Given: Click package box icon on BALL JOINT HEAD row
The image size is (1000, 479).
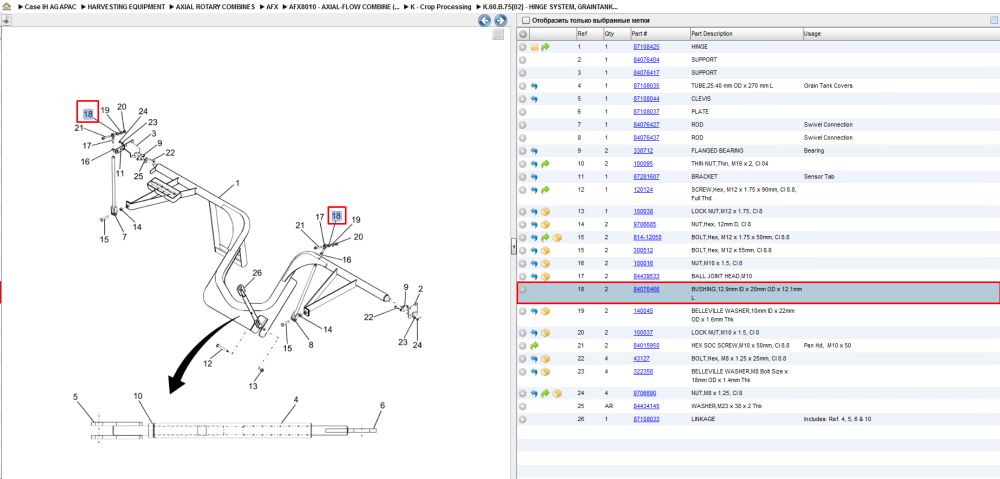Looking at the screenshot, I should (545, 276).
